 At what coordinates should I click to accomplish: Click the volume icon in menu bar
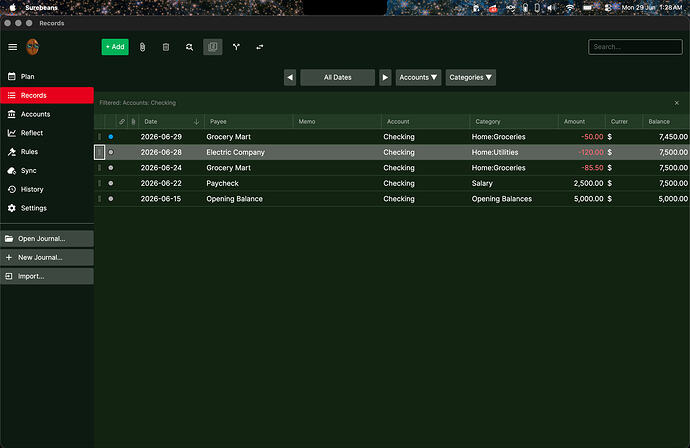coord(551,7)
